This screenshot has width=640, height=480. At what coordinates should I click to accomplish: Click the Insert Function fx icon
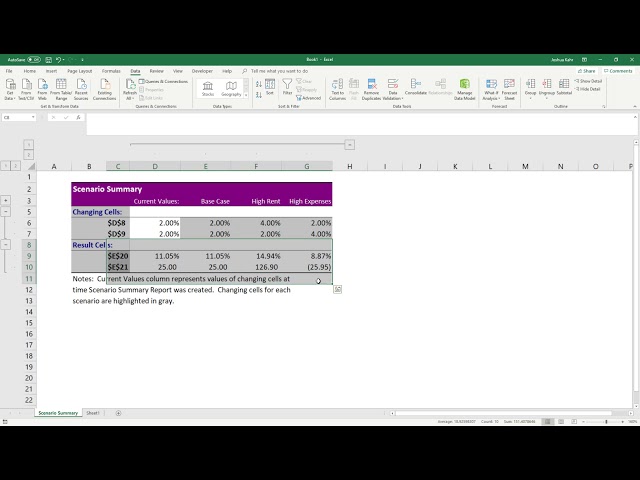pyautogui.click(x=79, y=118)
